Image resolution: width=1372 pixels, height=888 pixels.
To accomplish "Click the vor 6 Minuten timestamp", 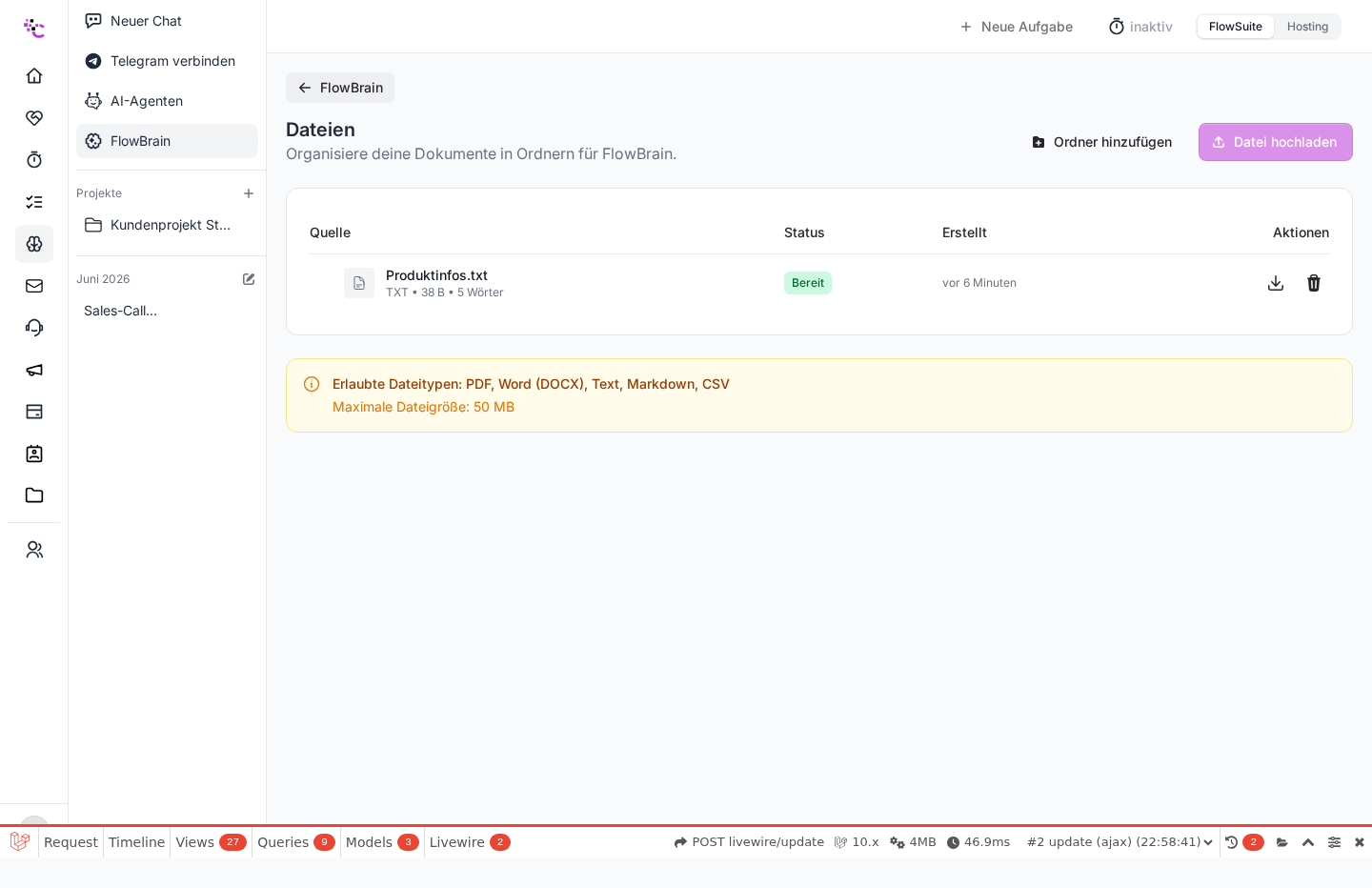I will tap(979, 283).
